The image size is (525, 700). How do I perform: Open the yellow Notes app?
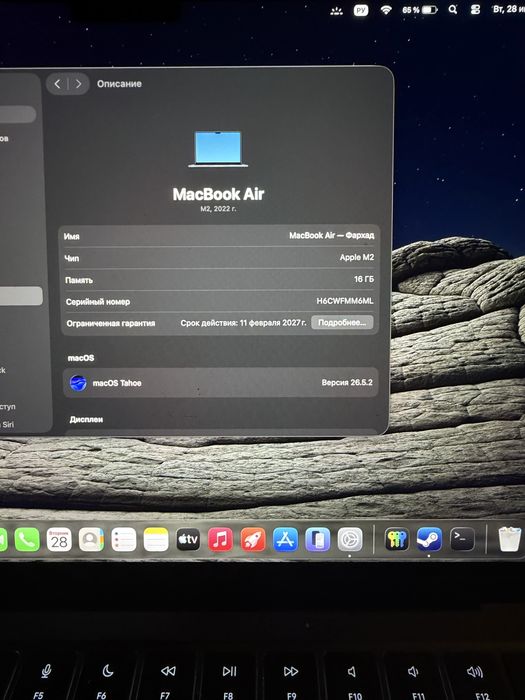click(x=156, y=540)
